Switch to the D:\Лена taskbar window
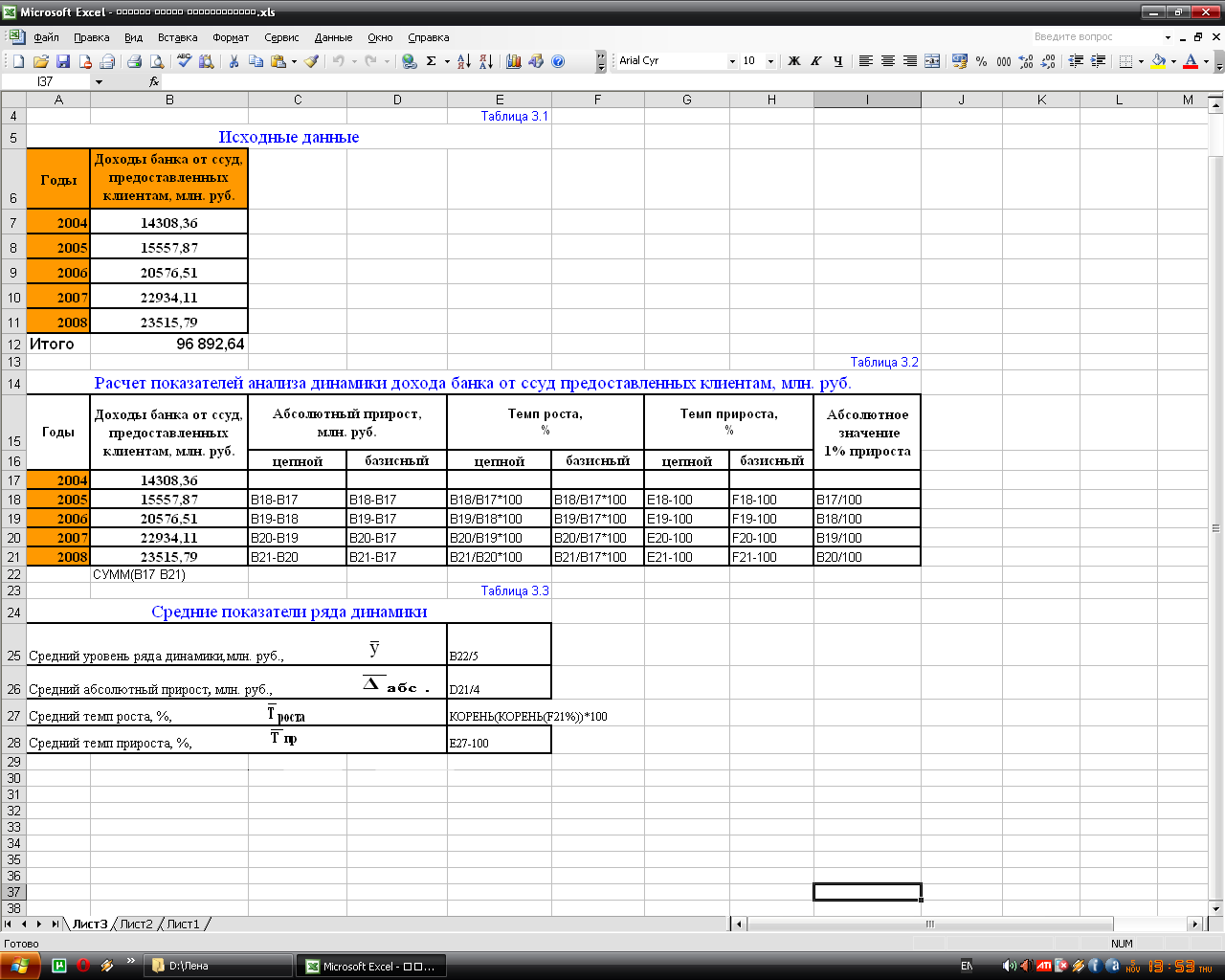This screenshot has width=1225, height=980. point(217,966)
